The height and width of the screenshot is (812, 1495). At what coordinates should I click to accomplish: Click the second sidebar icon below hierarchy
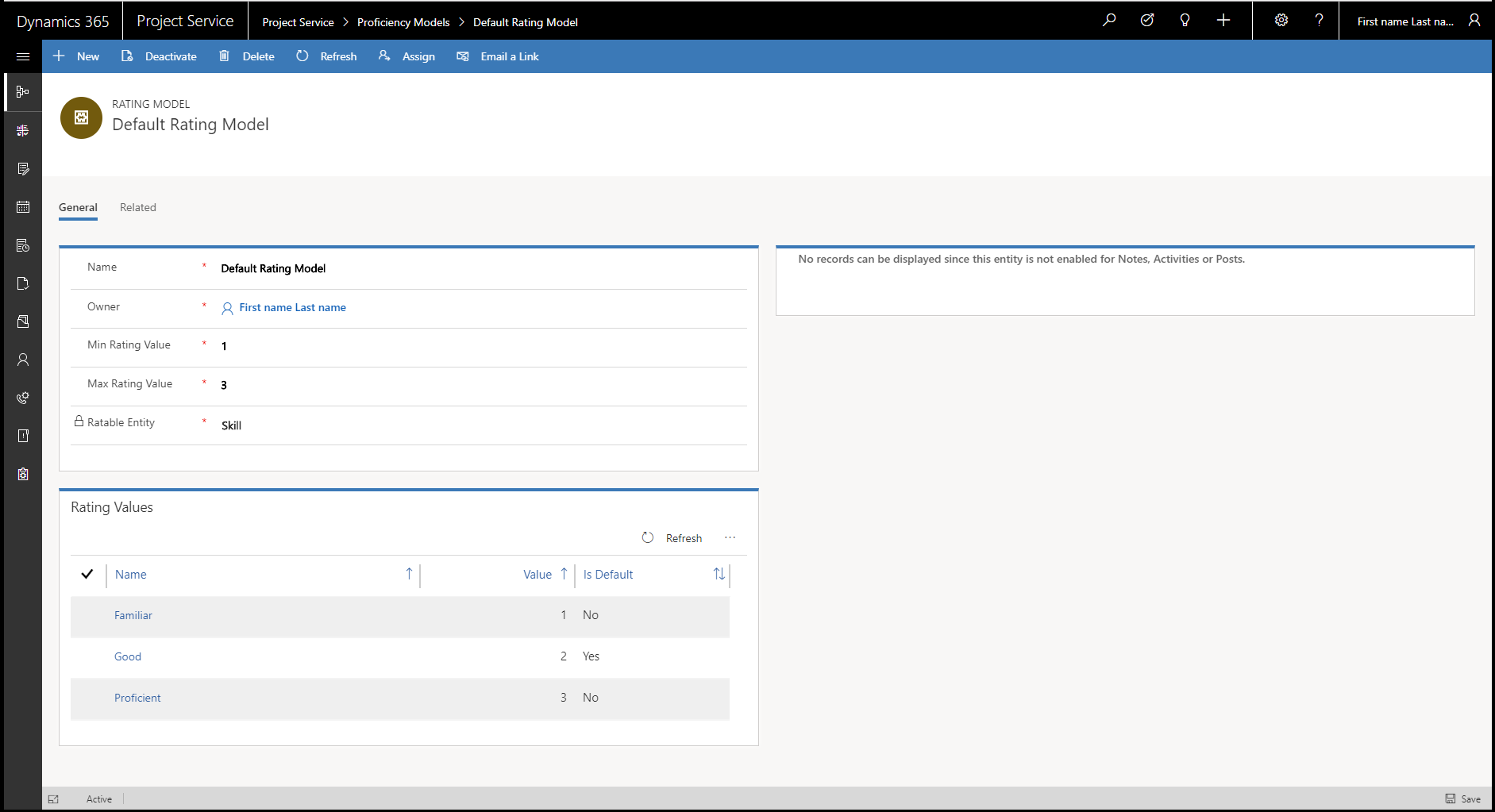coord(23,130)
